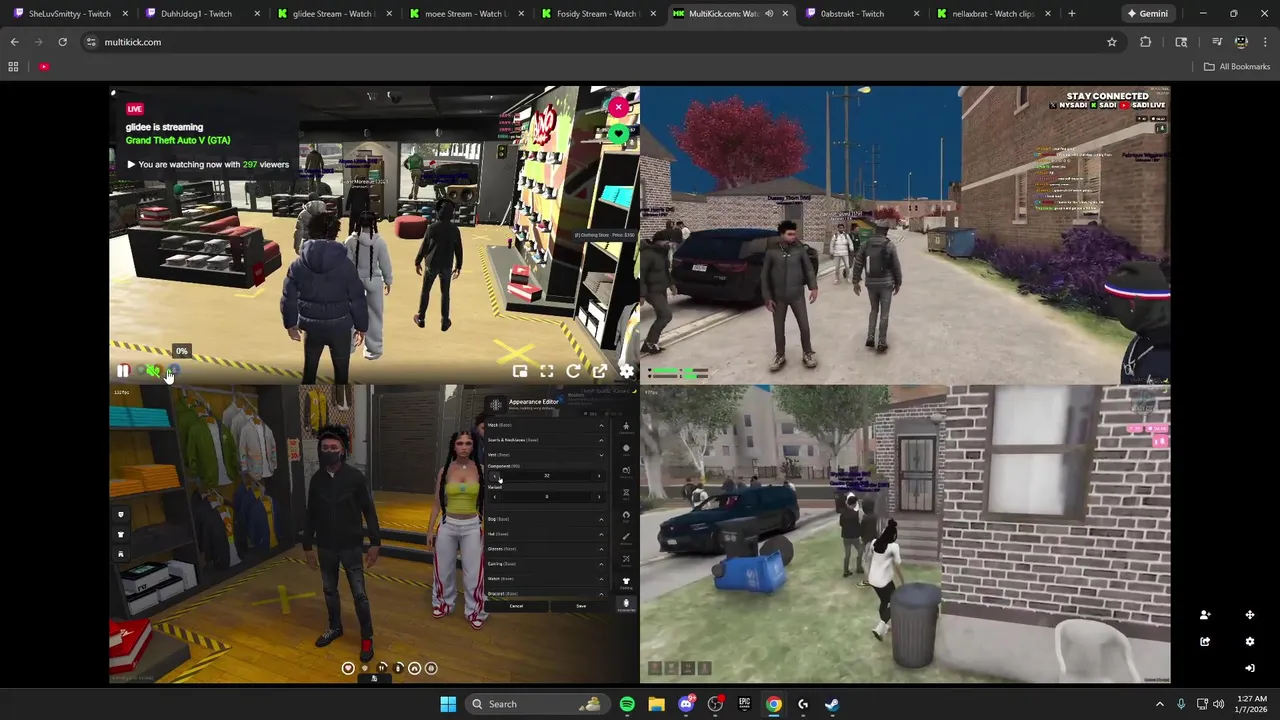
Task: Enter fullscreen on glidee stream
Action: [547, 371]
